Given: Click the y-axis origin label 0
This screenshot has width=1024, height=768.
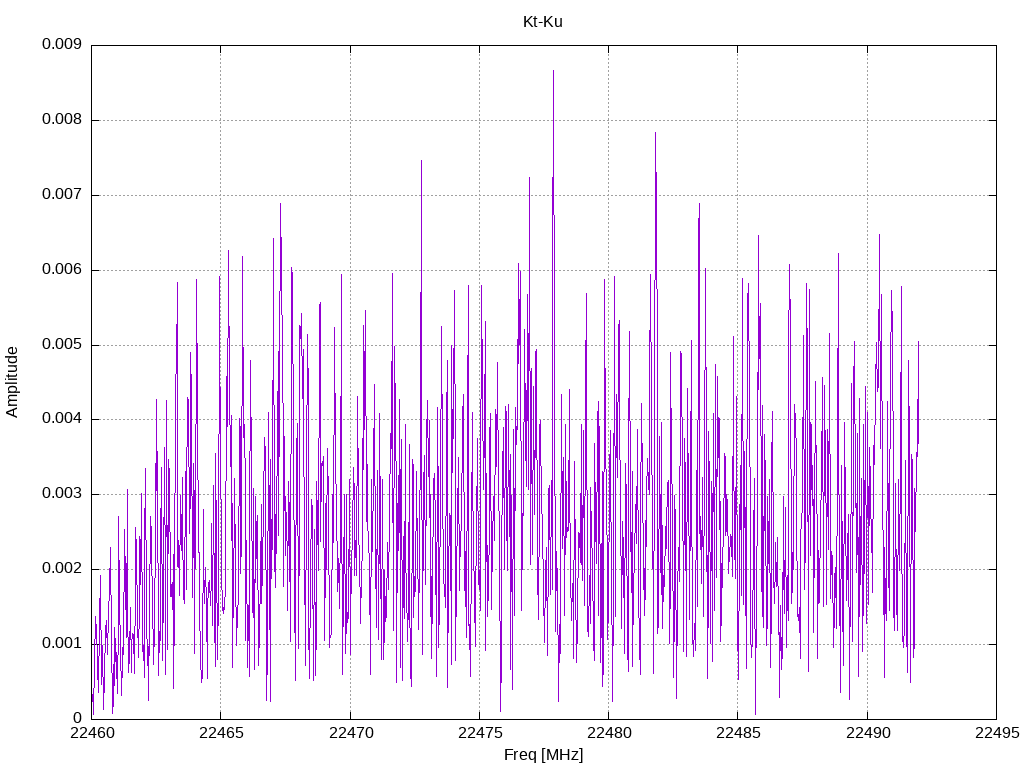Looking at the screenshot, I should click(x=77, y=718).
